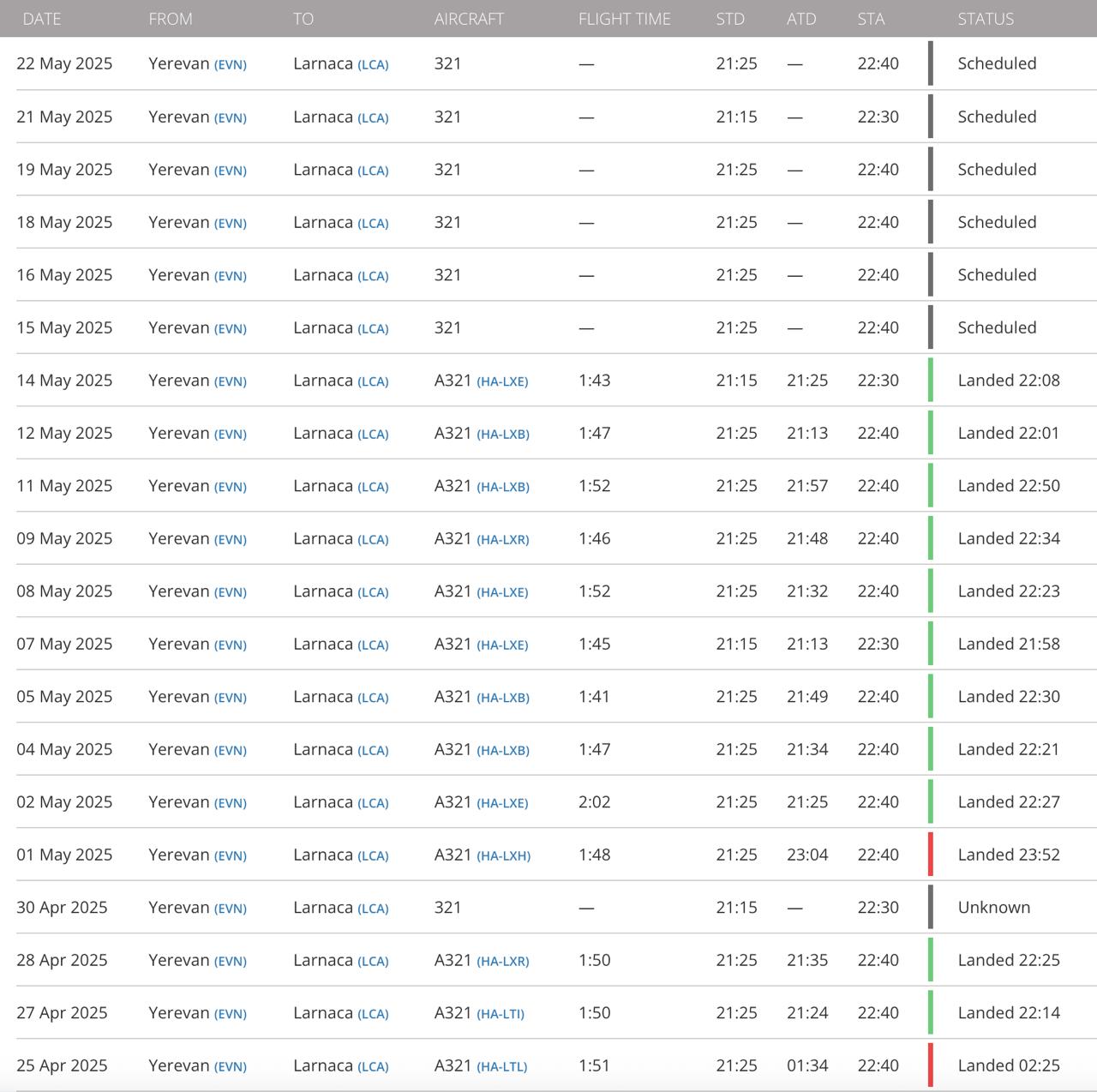1097x1092 pixels.
Task: Open EVN link in the 15 May row
Action: point(231,328)
